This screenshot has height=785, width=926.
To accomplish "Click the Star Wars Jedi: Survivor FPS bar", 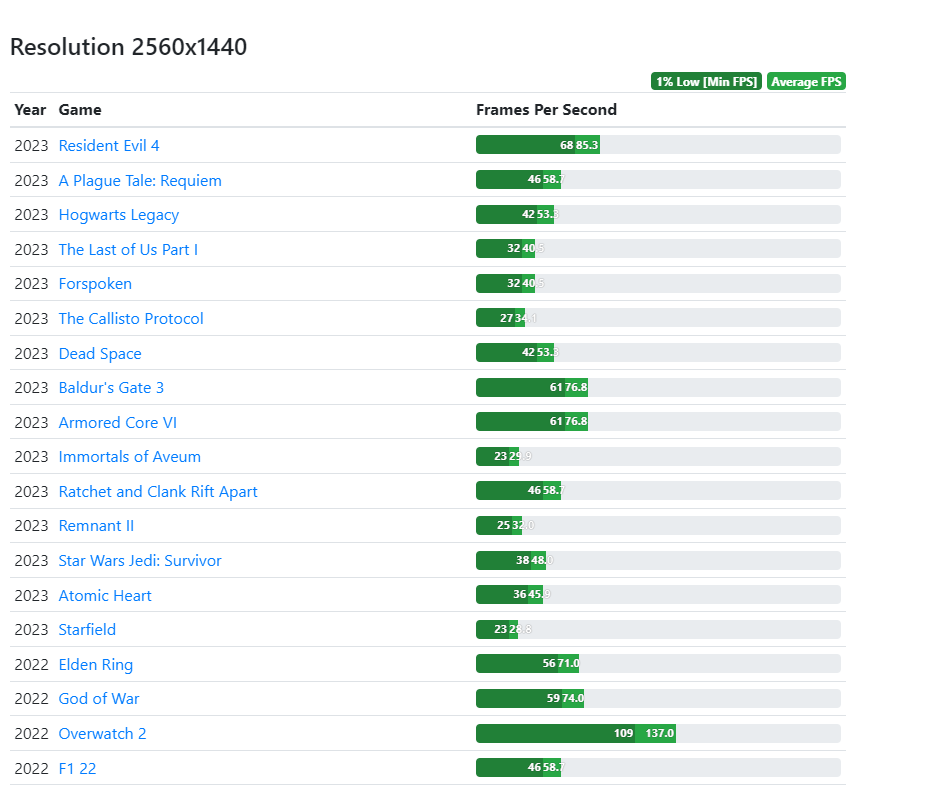I will point(658,561).
